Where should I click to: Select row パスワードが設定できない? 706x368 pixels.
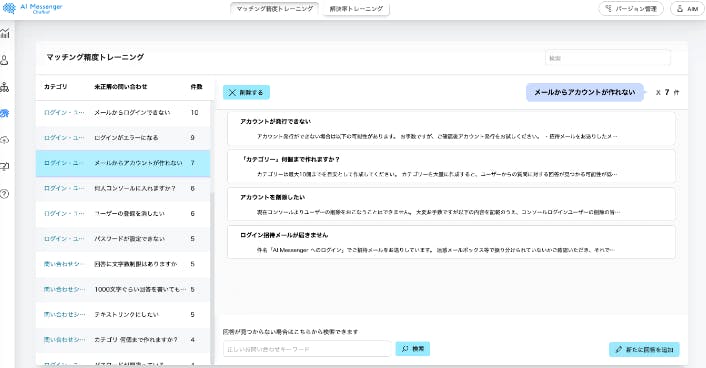(x=123, y=239)
